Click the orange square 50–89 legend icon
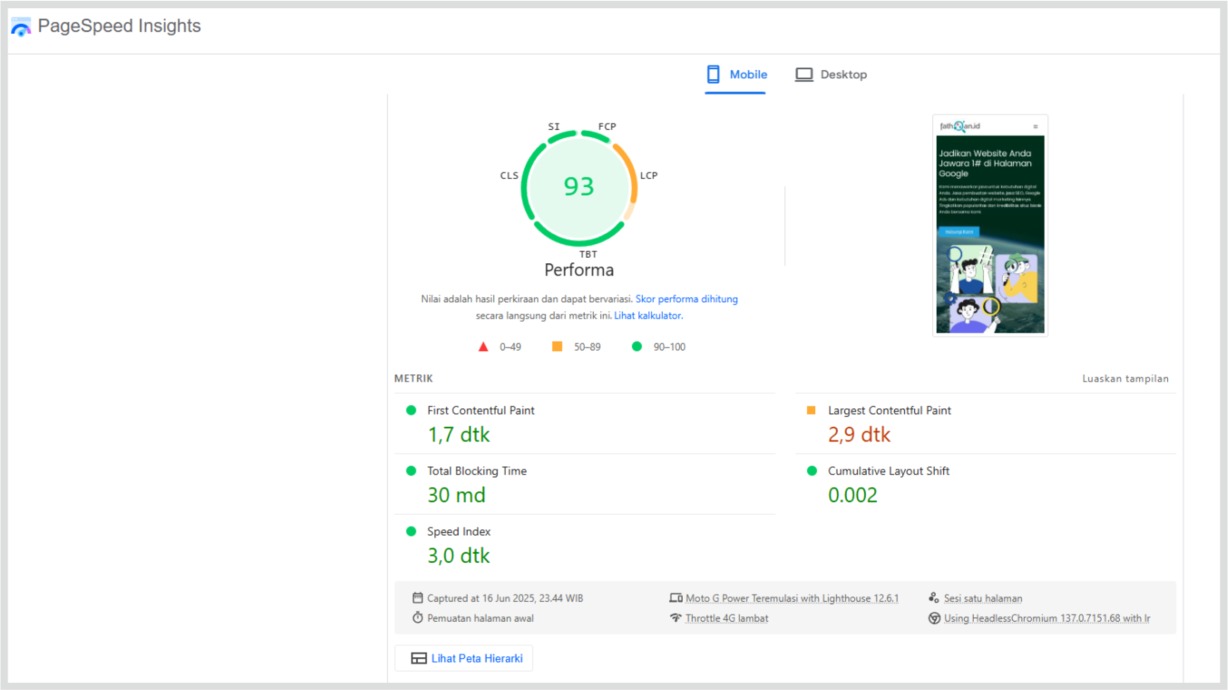The image size is (1228, 690). coord(557,347)
